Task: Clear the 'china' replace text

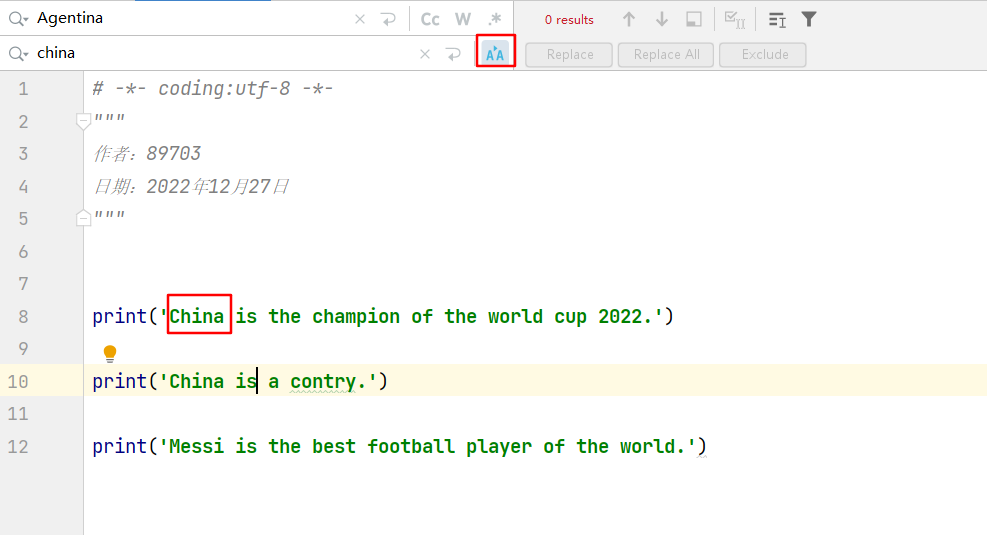Action: [425, 54]
